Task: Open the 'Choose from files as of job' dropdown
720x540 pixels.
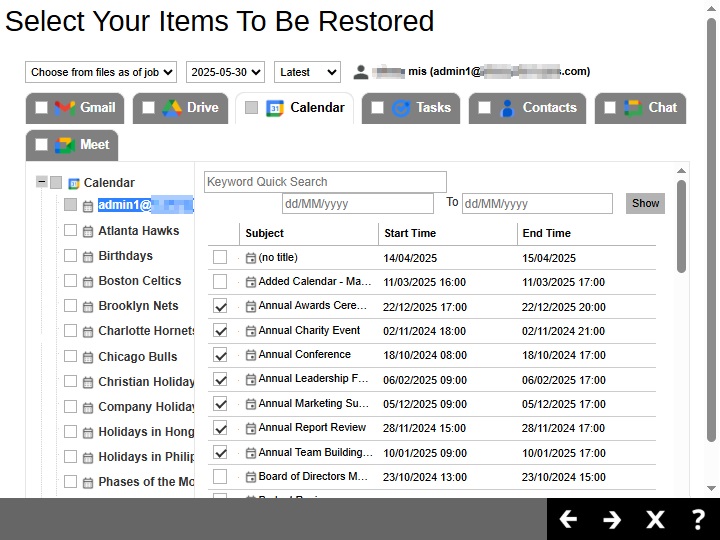Action: click(101, 72)
